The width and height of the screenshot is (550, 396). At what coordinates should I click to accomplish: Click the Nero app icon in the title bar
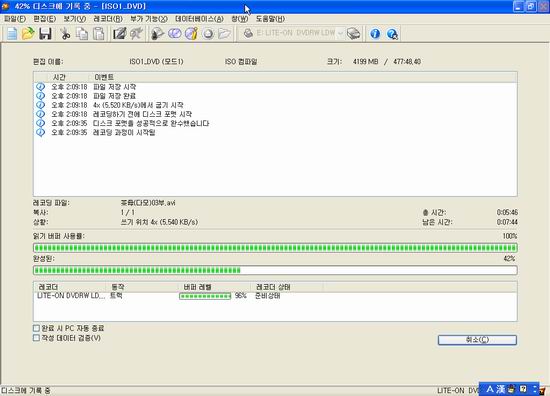click(5, 6)
